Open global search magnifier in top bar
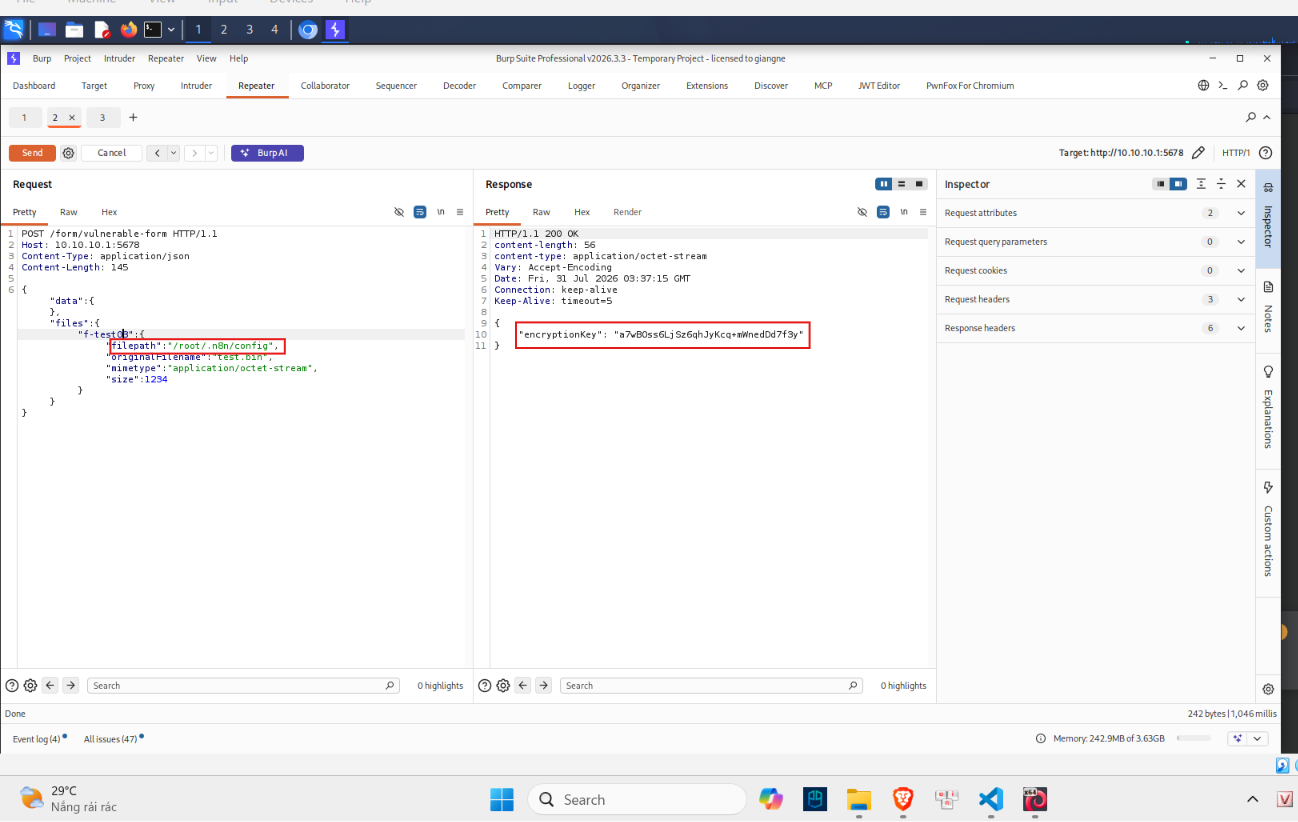Screen dimensions: 1298x822 (x=1243, y=86)
